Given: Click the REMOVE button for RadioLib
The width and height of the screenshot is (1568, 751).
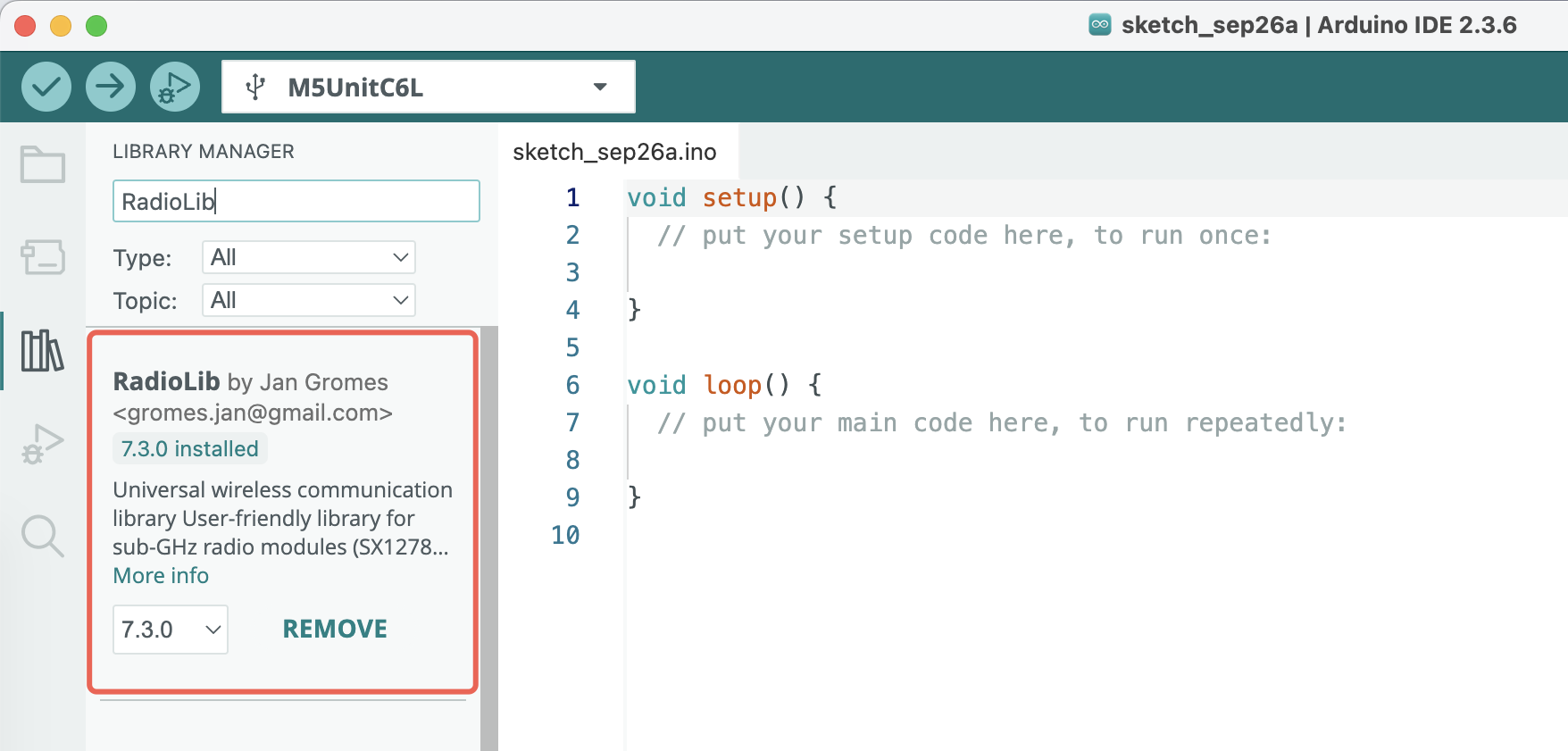Looking at the screenshot, I should [x=335, y=630].
